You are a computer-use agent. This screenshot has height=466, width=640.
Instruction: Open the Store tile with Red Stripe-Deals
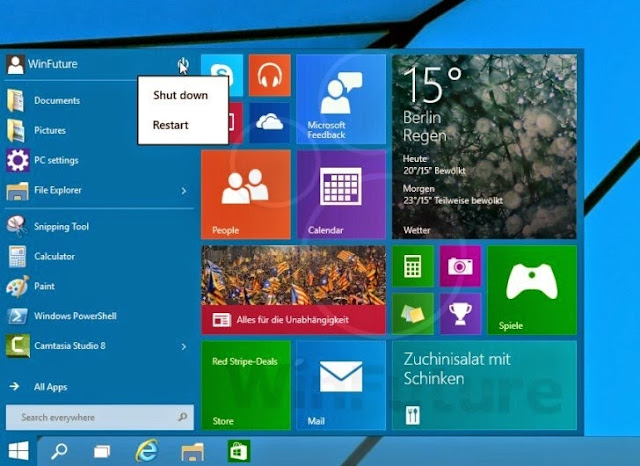click(246, 385)
